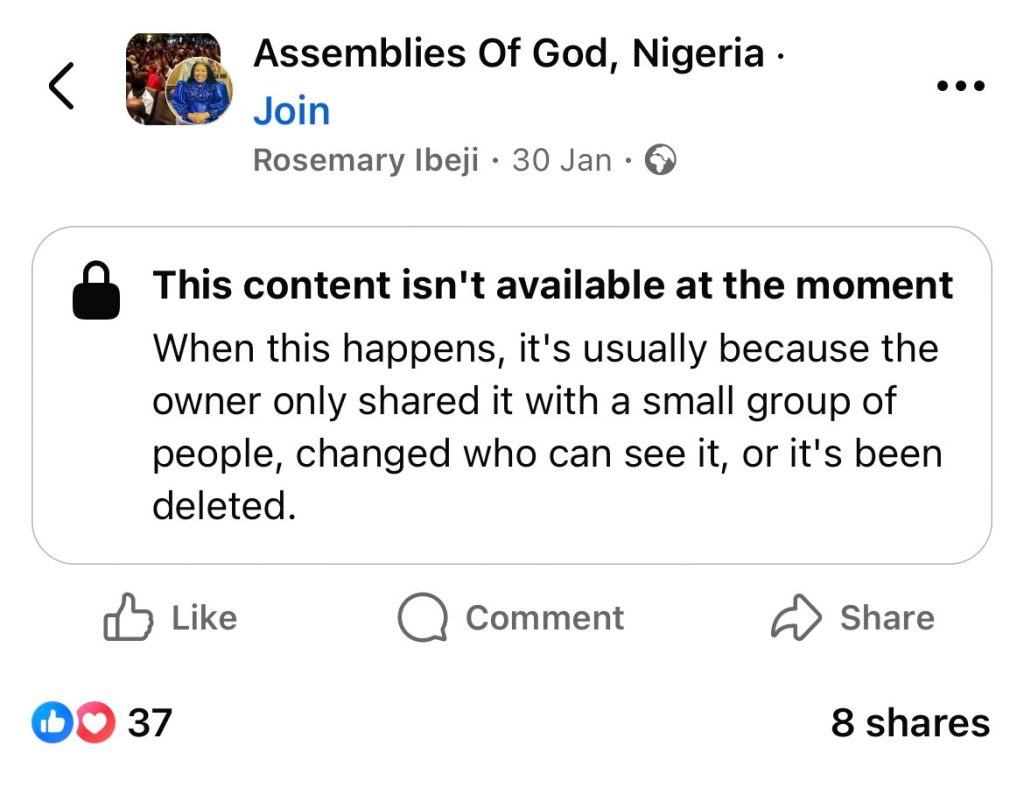Screen dimensions: 1024x795
Task: Open the three-dot more options menu
Action: coord(961,86)
